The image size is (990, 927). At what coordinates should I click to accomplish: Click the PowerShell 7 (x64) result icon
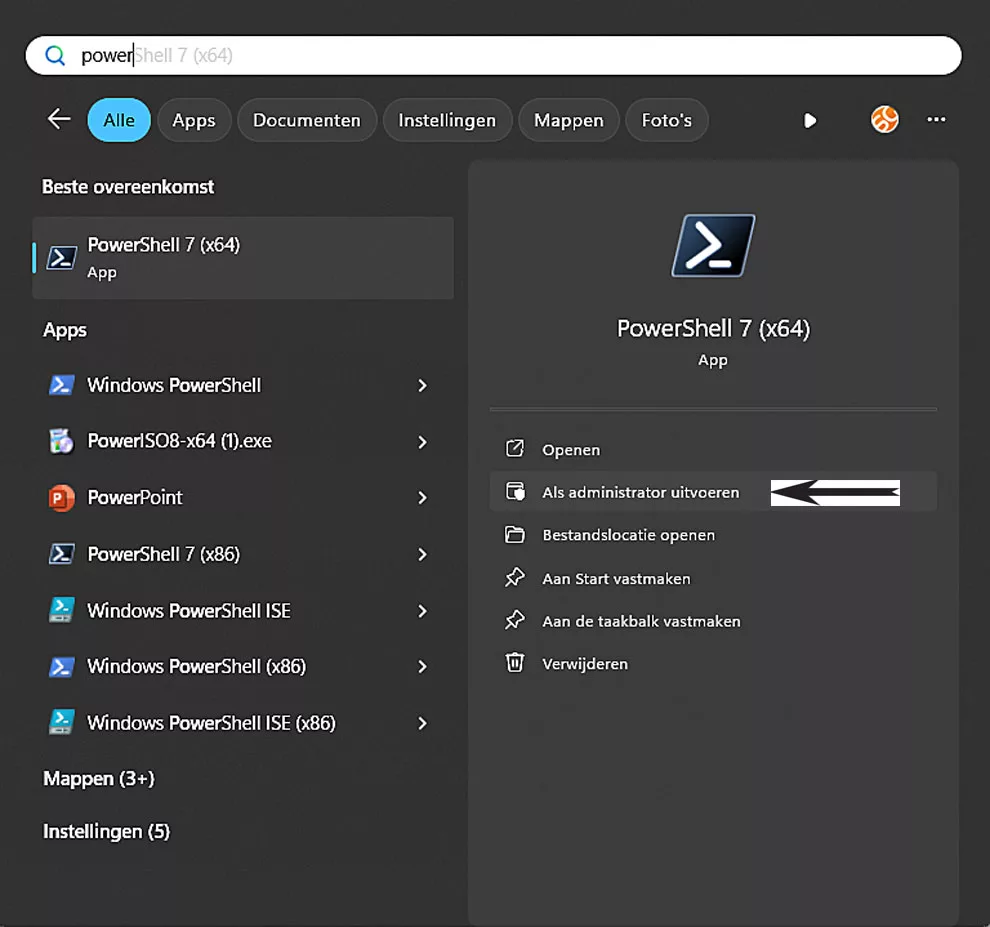pos(61,258)
